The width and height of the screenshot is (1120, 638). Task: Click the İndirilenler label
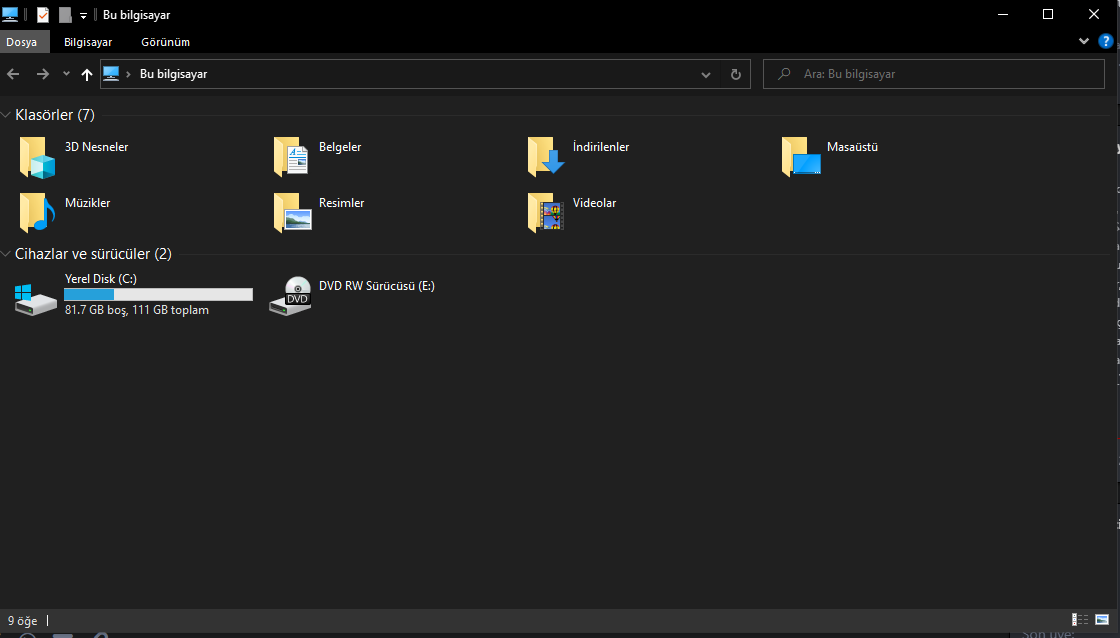[x=601, y=146]
